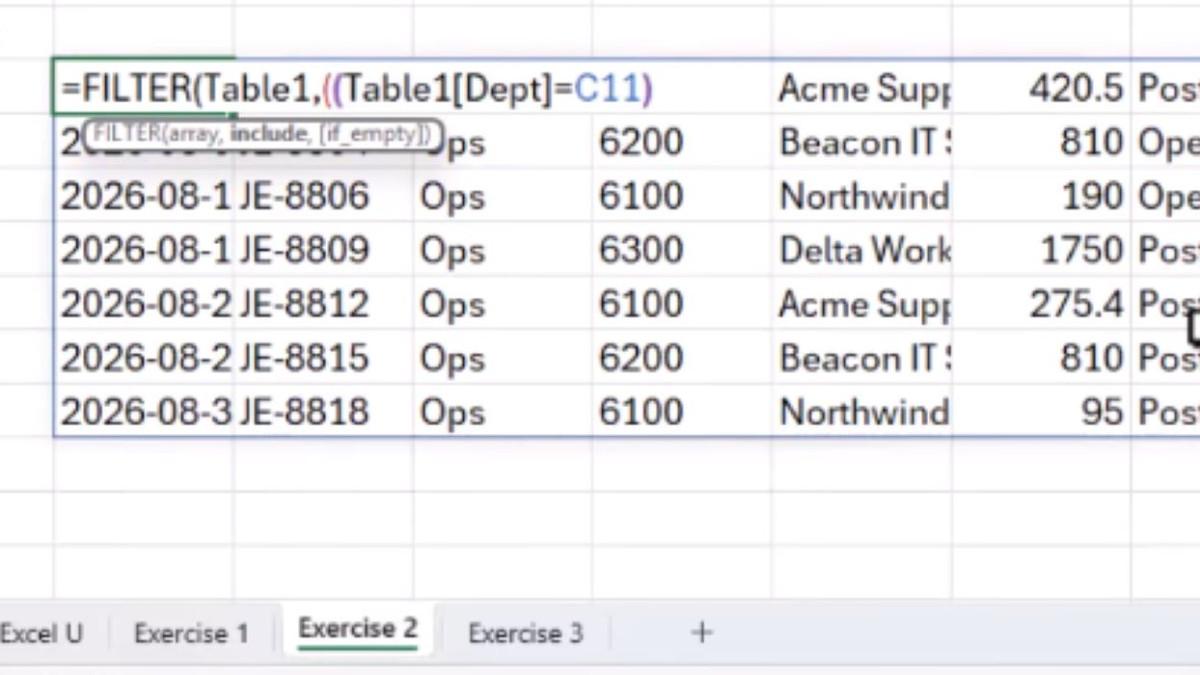Switch to the Exercise 1 sheet tab

(x=190, y=633)
